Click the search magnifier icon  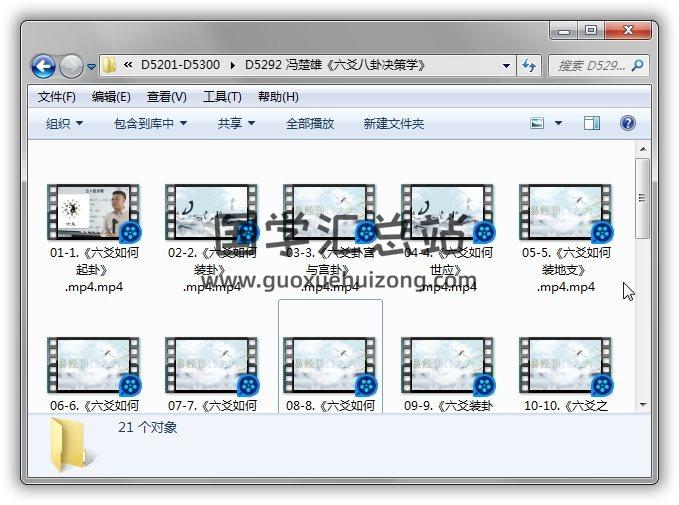click(x=637, y=66)
